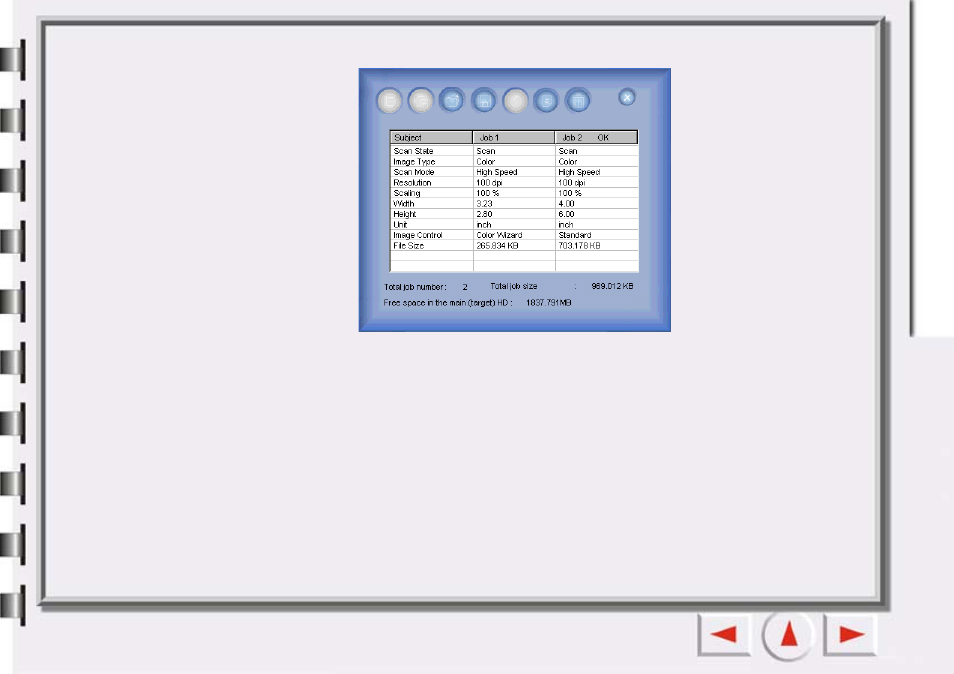954x674 pixels.
Task: Click the Resolution row label
Action: 413,182
